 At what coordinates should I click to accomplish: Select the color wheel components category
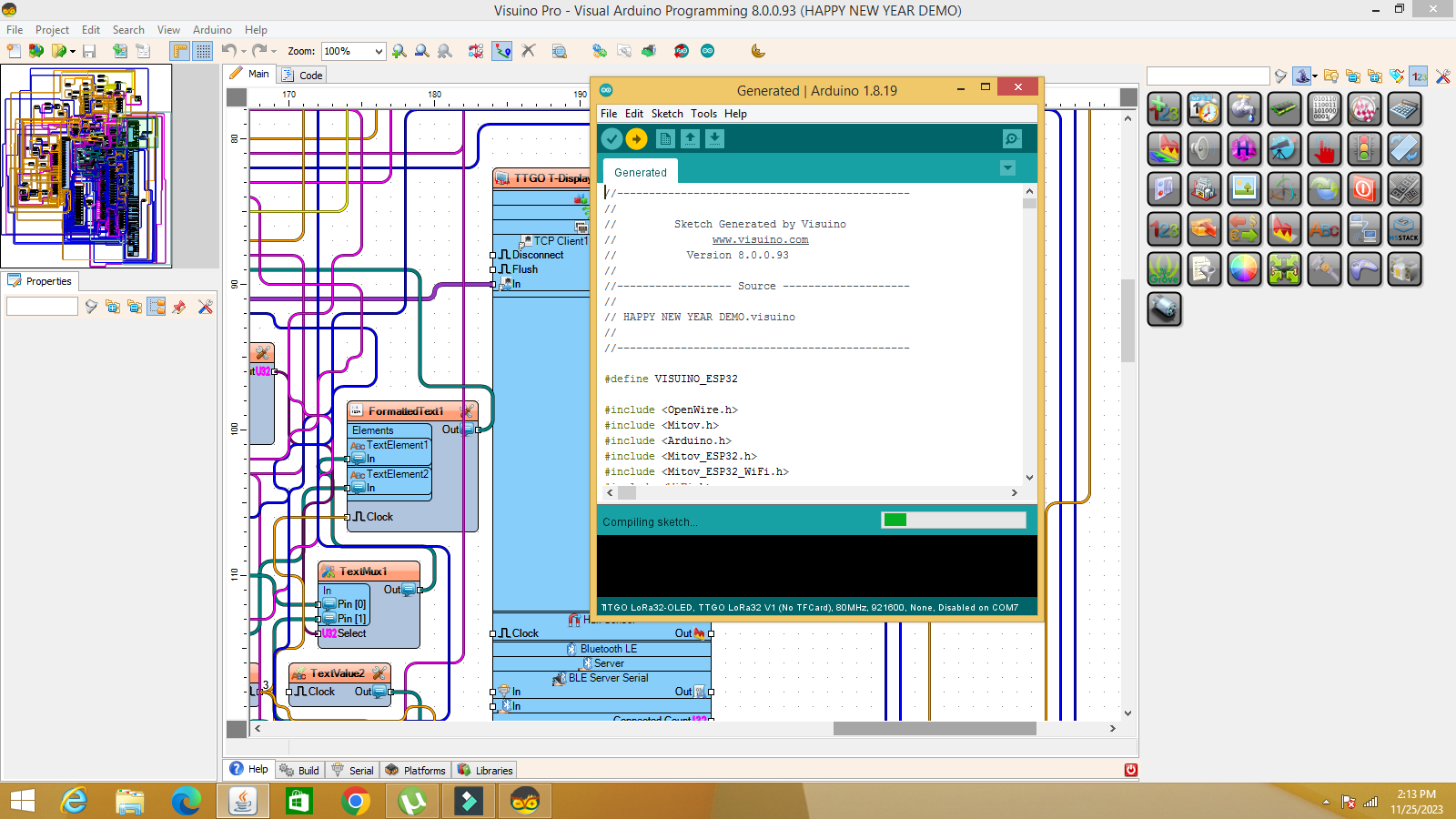pyautogui.click(x=1245, y=268)
